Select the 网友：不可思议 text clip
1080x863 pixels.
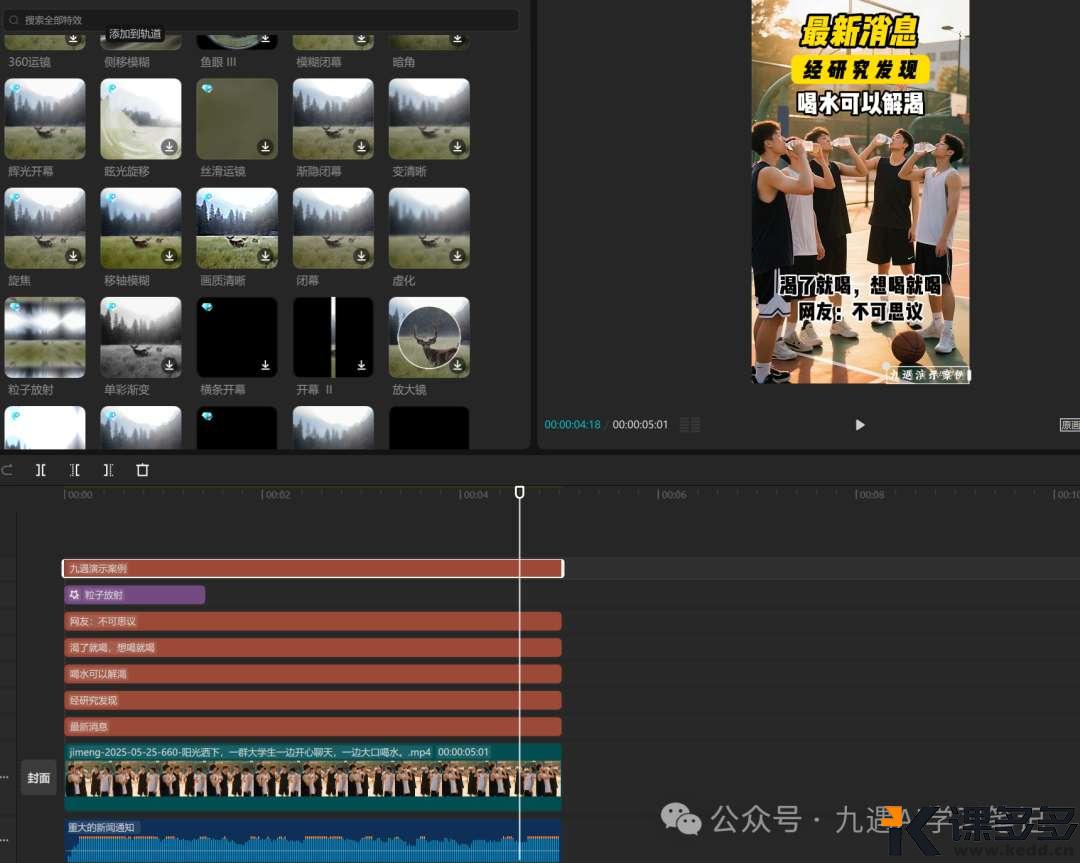coord(313,621)
